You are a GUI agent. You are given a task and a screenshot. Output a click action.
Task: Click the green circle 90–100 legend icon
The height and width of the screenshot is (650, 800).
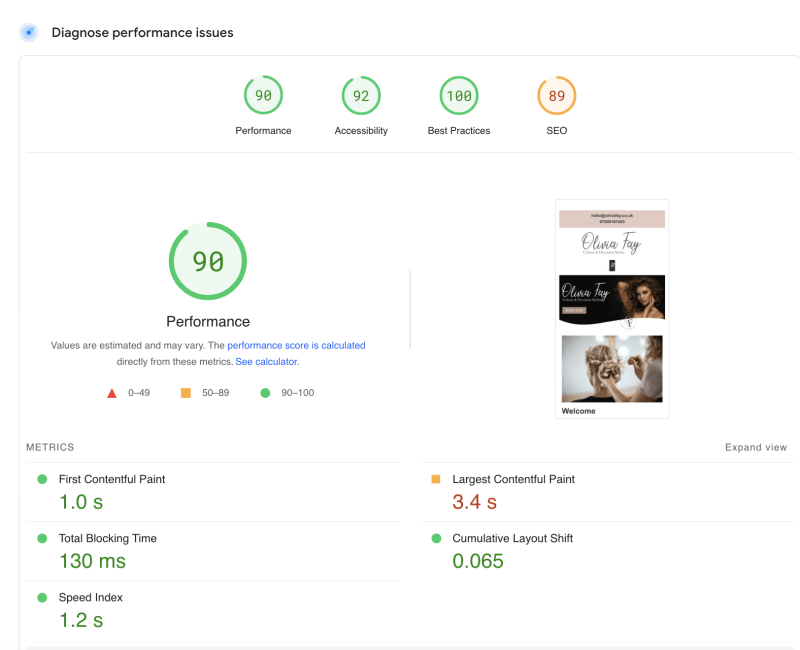pos(265,393)
